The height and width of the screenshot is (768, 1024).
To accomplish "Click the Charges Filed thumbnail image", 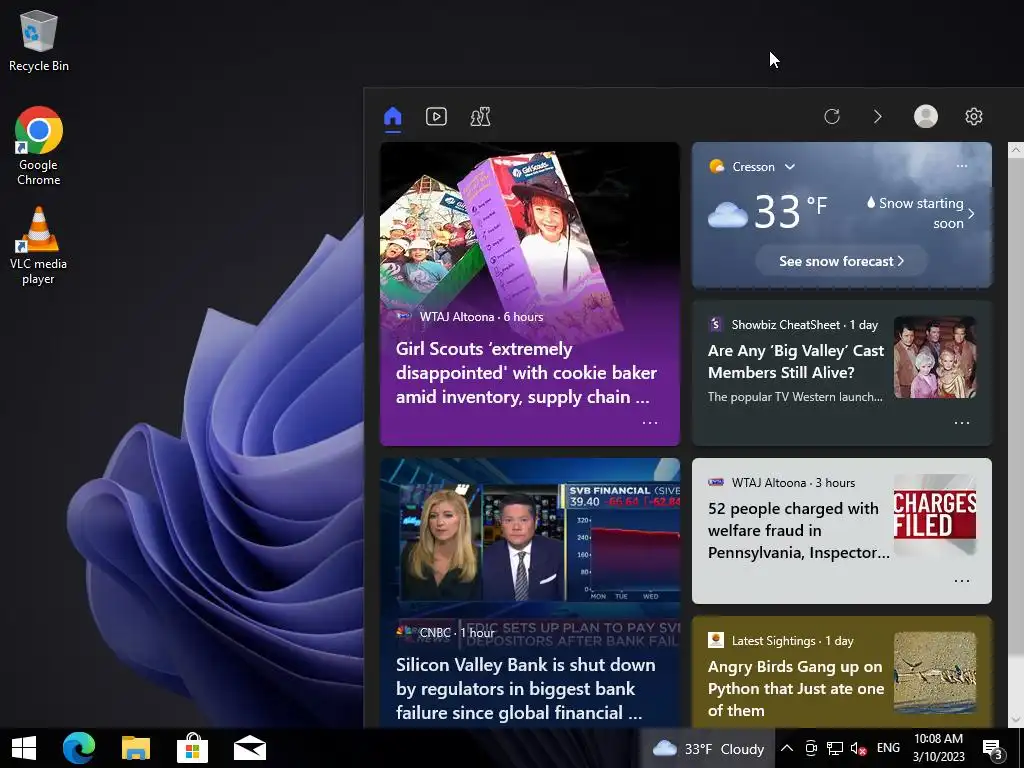I will coord(935,515).
